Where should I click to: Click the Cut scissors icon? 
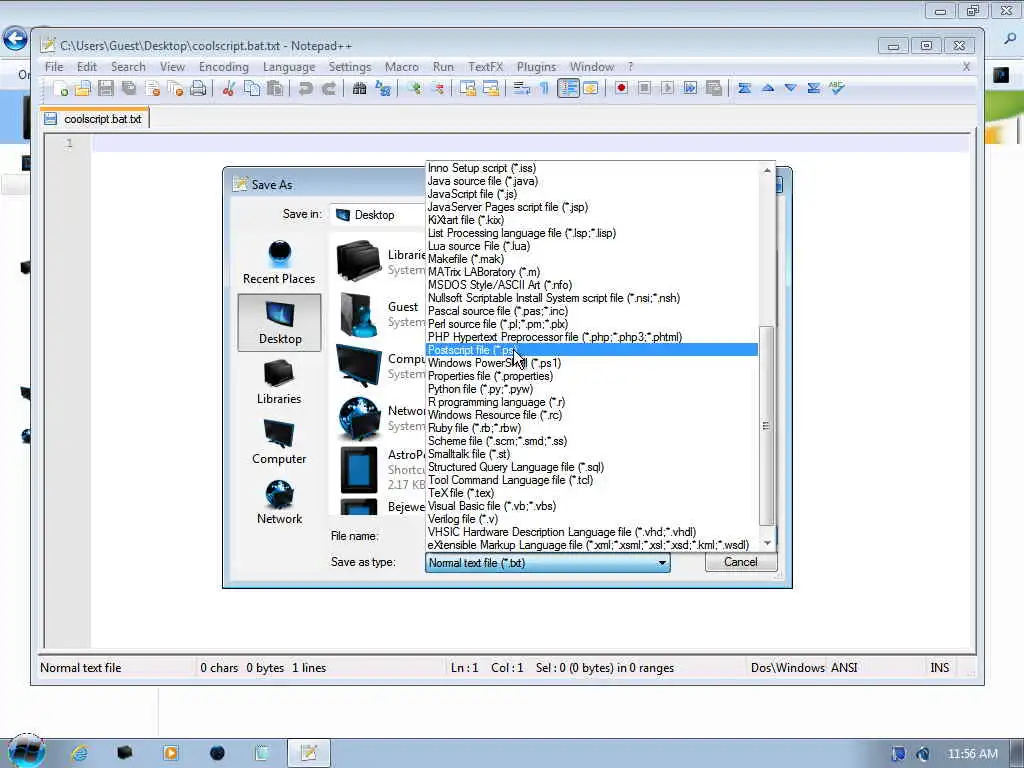228,88
